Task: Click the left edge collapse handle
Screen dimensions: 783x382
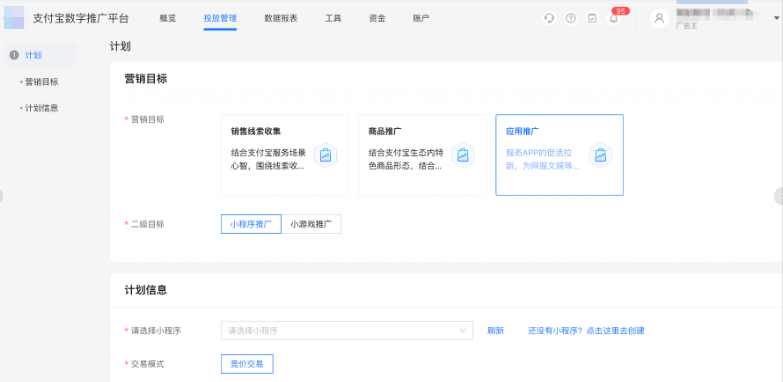Action: click(x=1, y=196)
